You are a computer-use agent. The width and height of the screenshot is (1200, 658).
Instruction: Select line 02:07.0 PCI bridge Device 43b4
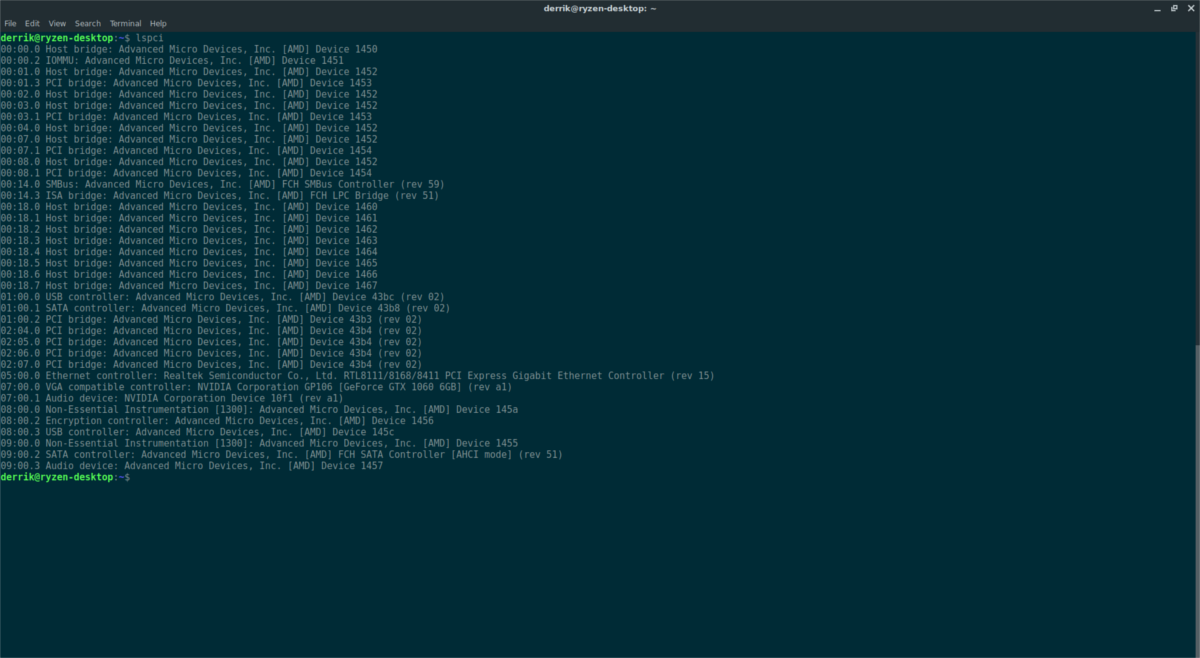pyautogui.click(x=211, y=364)
